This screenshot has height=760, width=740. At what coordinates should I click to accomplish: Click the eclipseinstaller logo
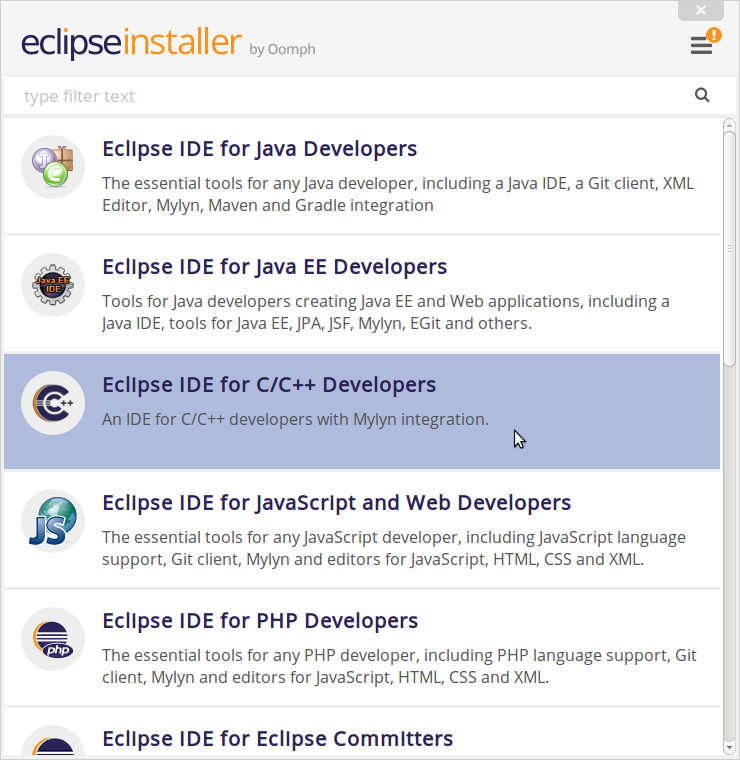(x=132, y=44)
